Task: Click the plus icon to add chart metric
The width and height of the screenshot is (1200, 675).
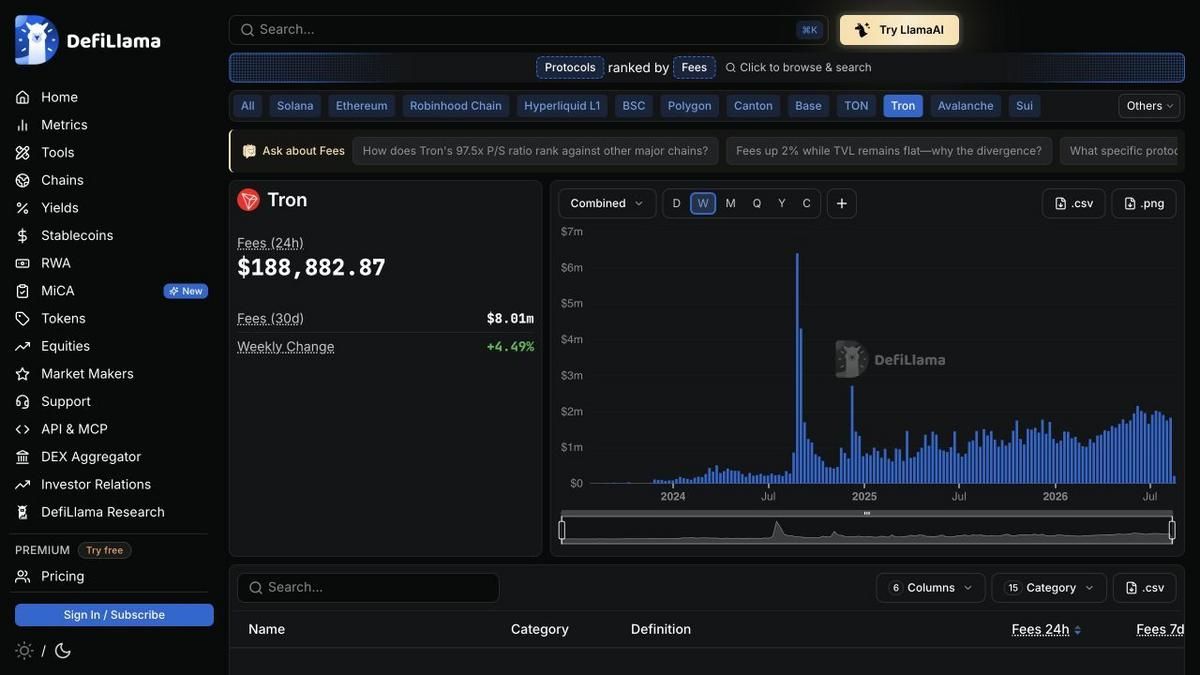Action: [x=842, y=204]
